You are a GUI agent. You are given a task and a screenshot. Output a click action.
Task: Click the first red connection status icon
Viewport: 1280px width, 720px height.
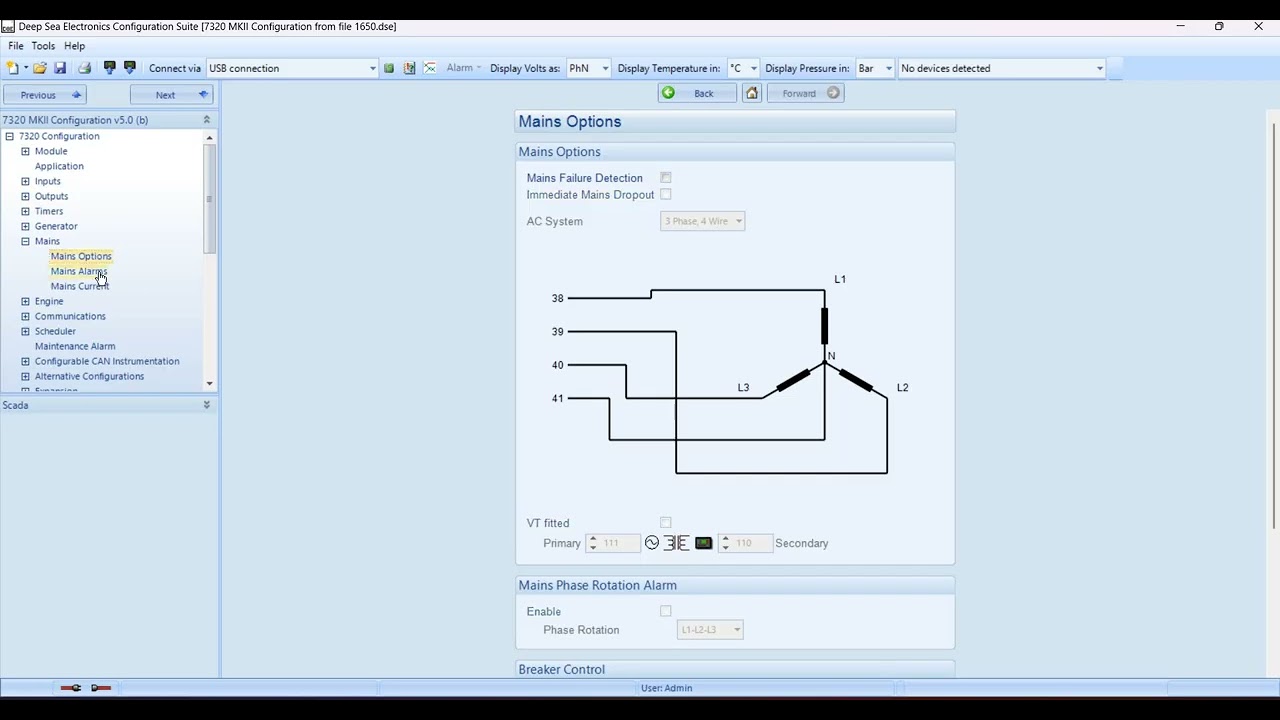[x=70, y=688]
